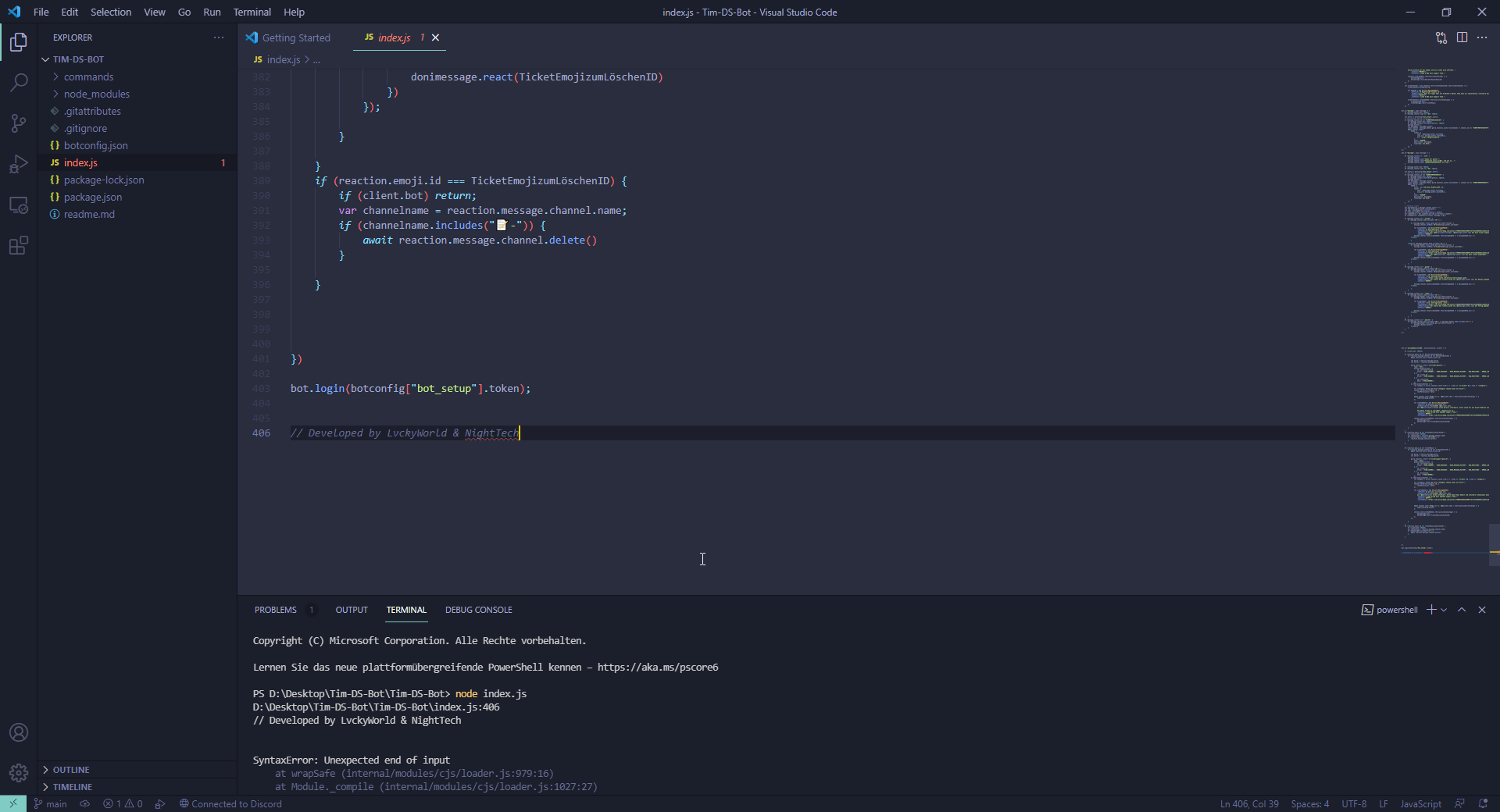Open the Search view in activity bar

tap(19, 82)
